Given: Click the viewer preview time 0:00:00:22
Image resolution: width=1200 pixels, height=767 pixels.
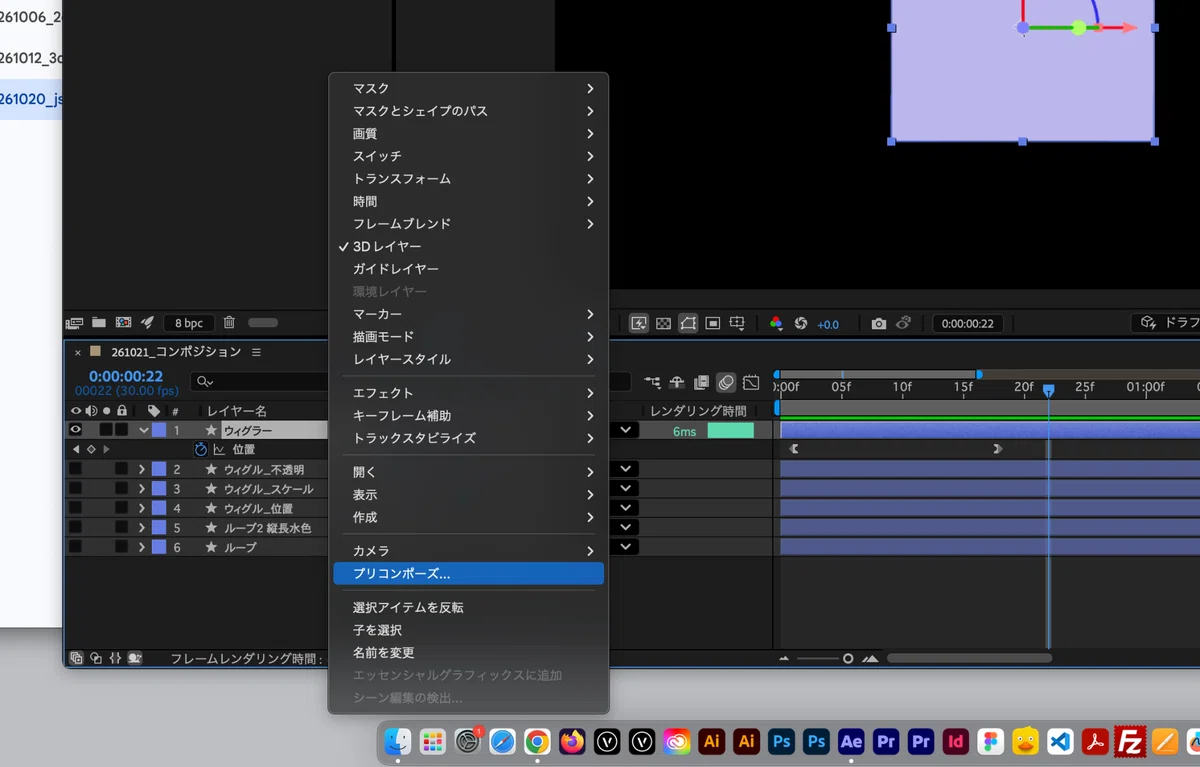Looking at the screenshot, I should pos(967,324).
